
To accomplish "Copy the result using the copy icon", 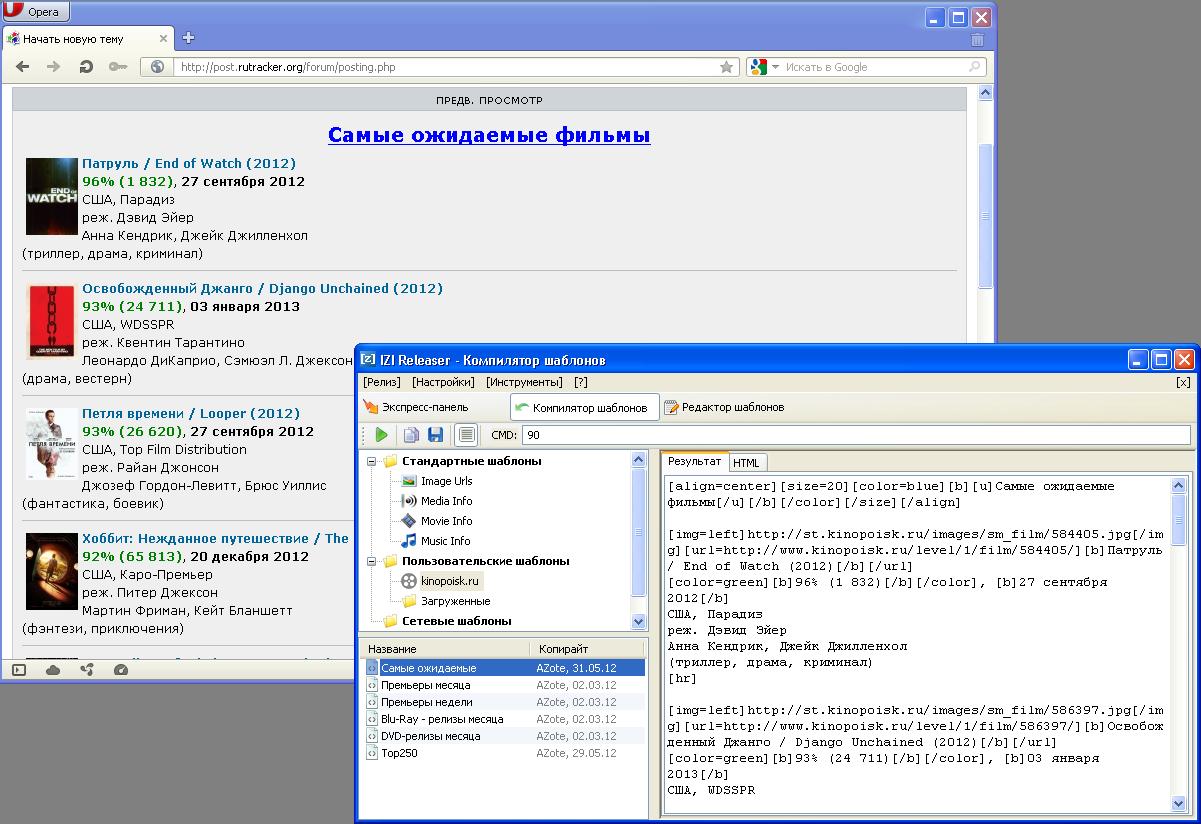I will click(x=411, y=435).
